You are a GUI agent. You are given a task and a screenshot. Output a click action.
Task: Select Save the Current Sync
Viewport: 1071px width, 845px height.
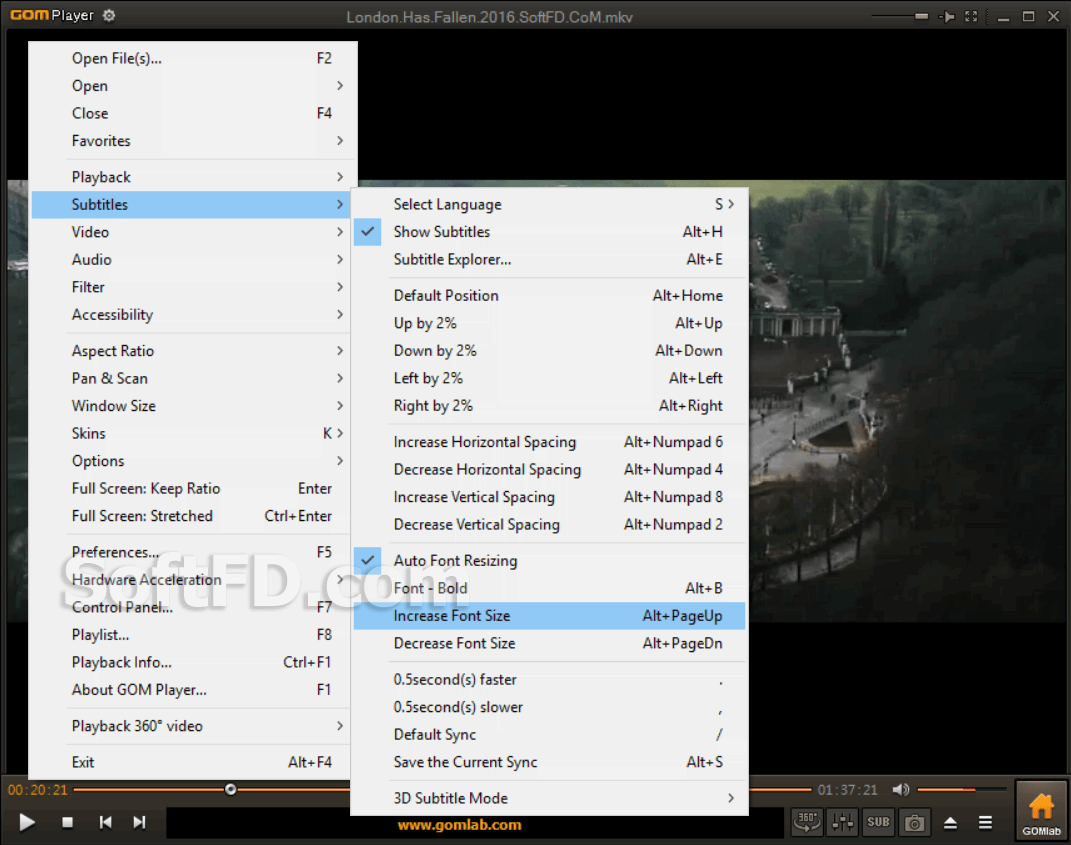pyautogui.click(x=549, y=762)
